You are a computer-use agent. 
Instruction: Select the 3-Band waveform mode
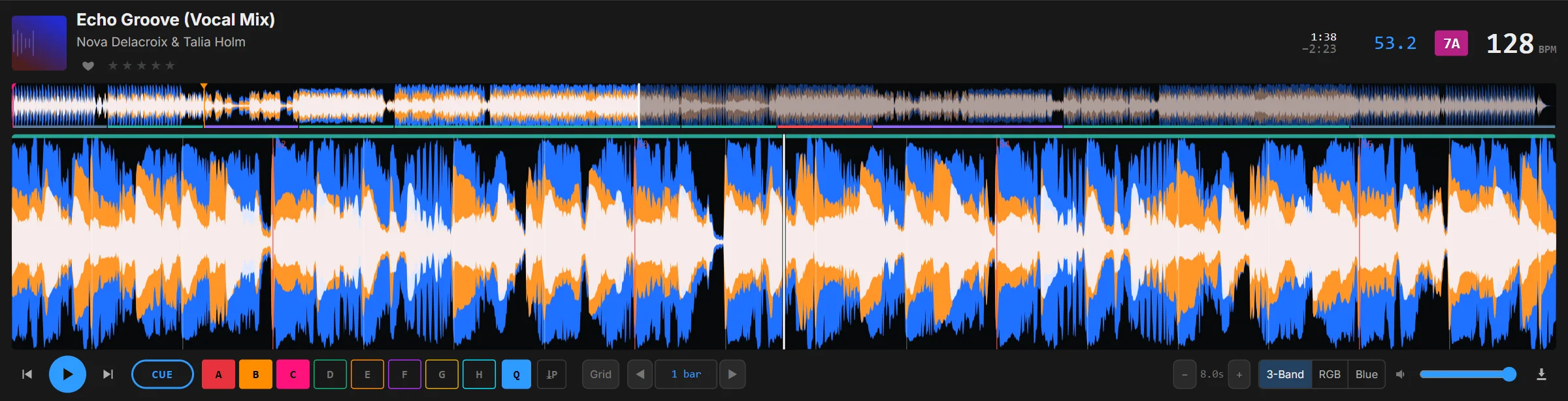point(1285,374)
